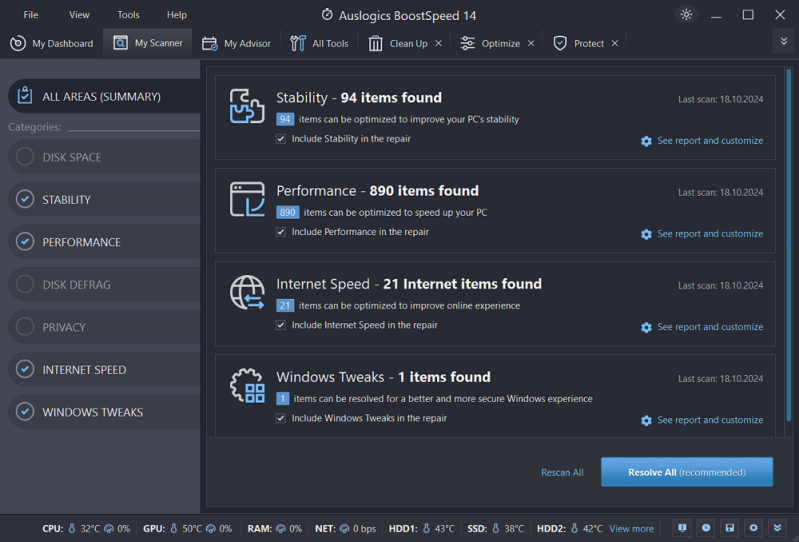The width and height of the screenshot is (799, 542).
Task: Click Resolve All (recommended) button
Action: [x=686, y=472]
